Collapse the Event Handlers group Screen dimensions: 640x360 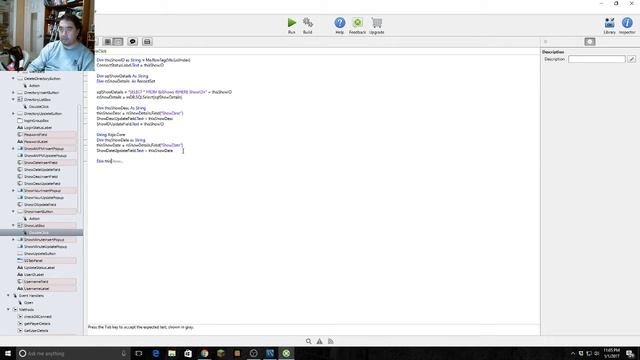coord(8,296)
